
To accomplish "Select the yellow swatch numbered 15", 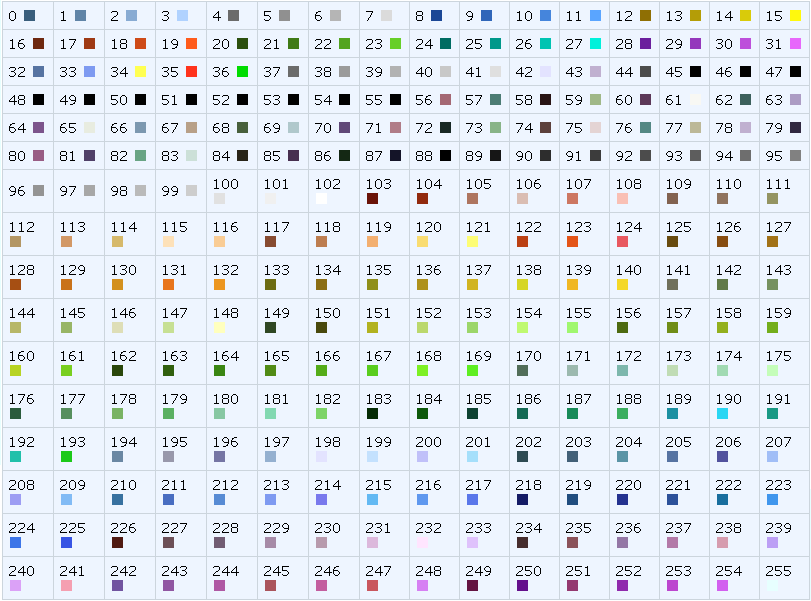I will (x=796, y=16).
